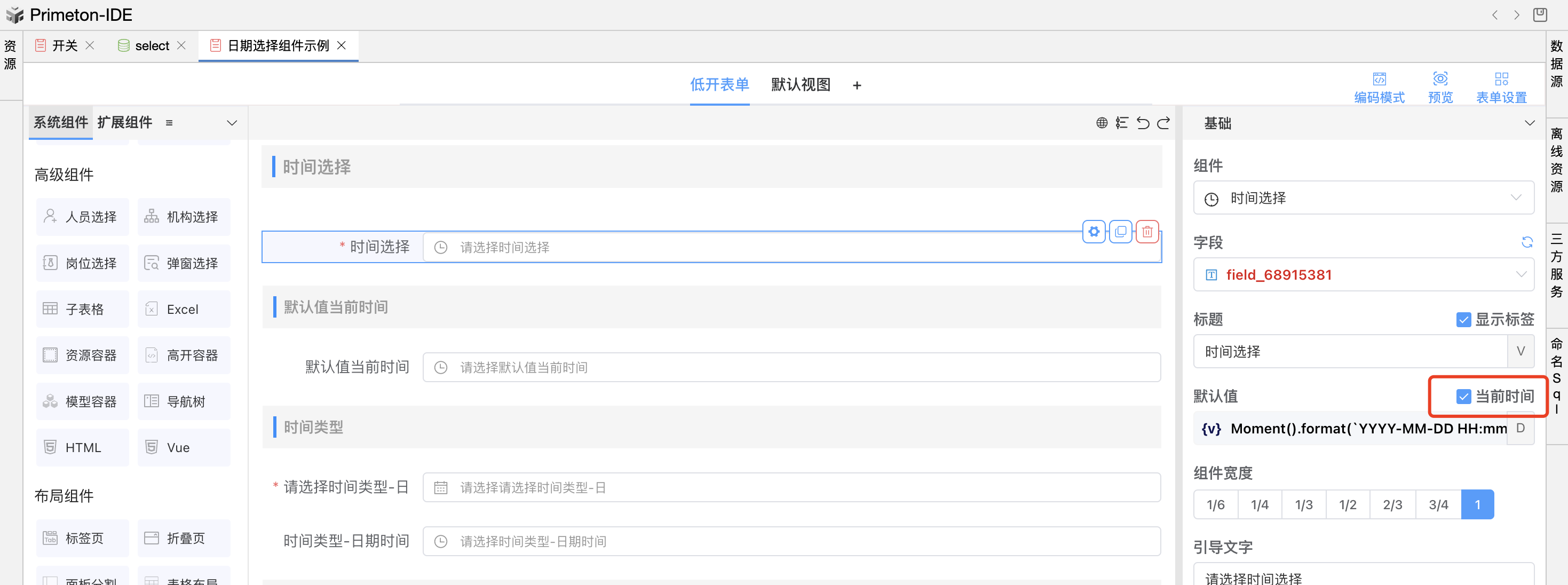
Task: Open the globe language icon
Action: [1101, 123]
